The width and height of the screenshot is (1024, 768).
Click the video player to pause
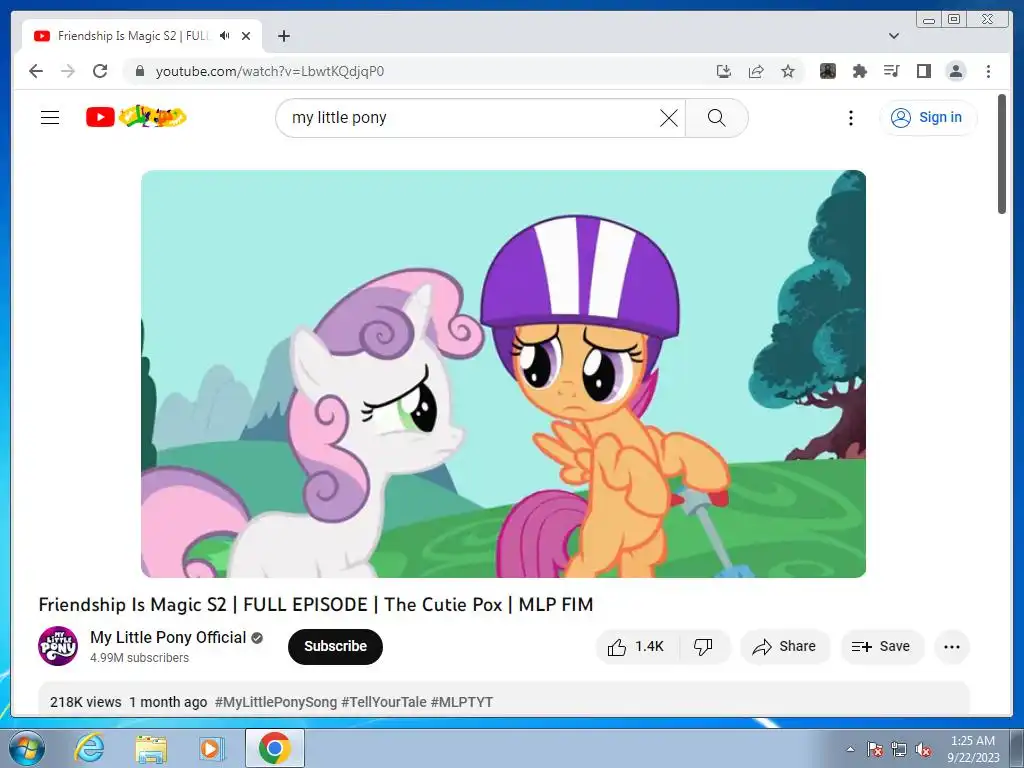504,374
